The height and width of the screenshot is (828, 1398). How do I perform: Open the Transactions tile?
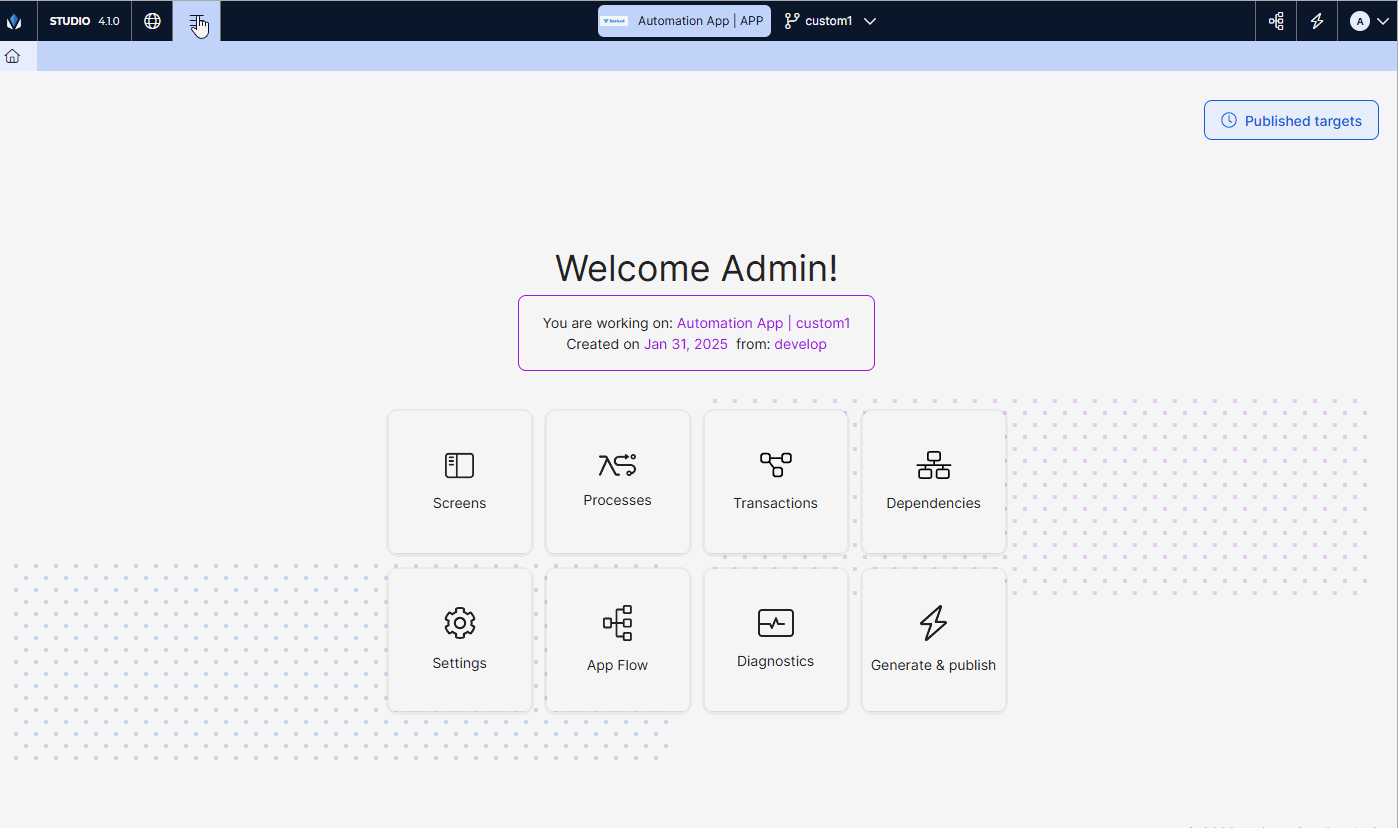click(x=775, y=481)
